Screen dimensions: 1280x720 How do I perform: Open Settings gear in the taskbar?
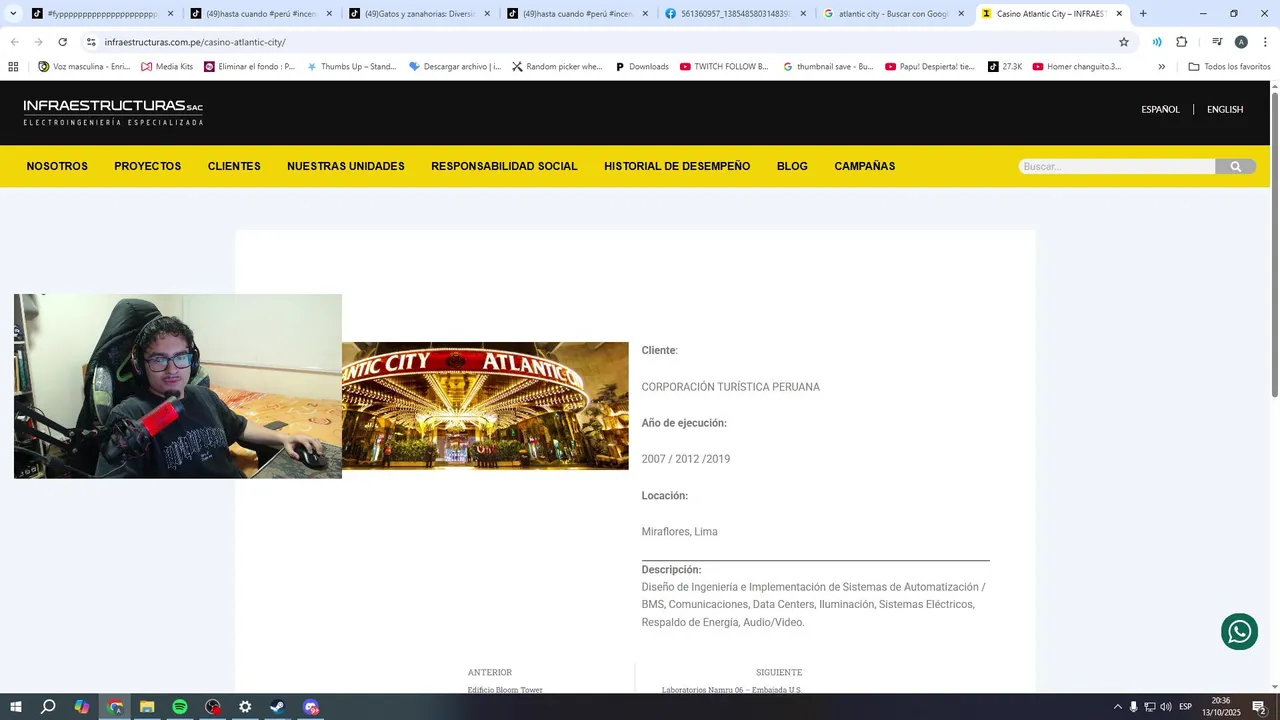(x=245, y=707)
